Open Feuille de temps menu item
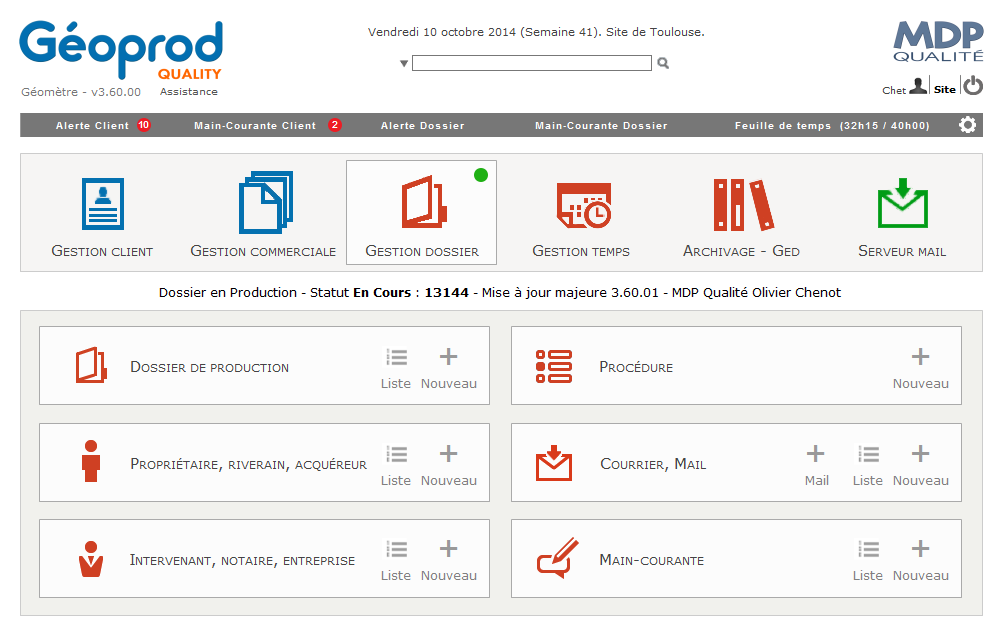This screenshot has height=633, width=998. (x=832, y=125)
